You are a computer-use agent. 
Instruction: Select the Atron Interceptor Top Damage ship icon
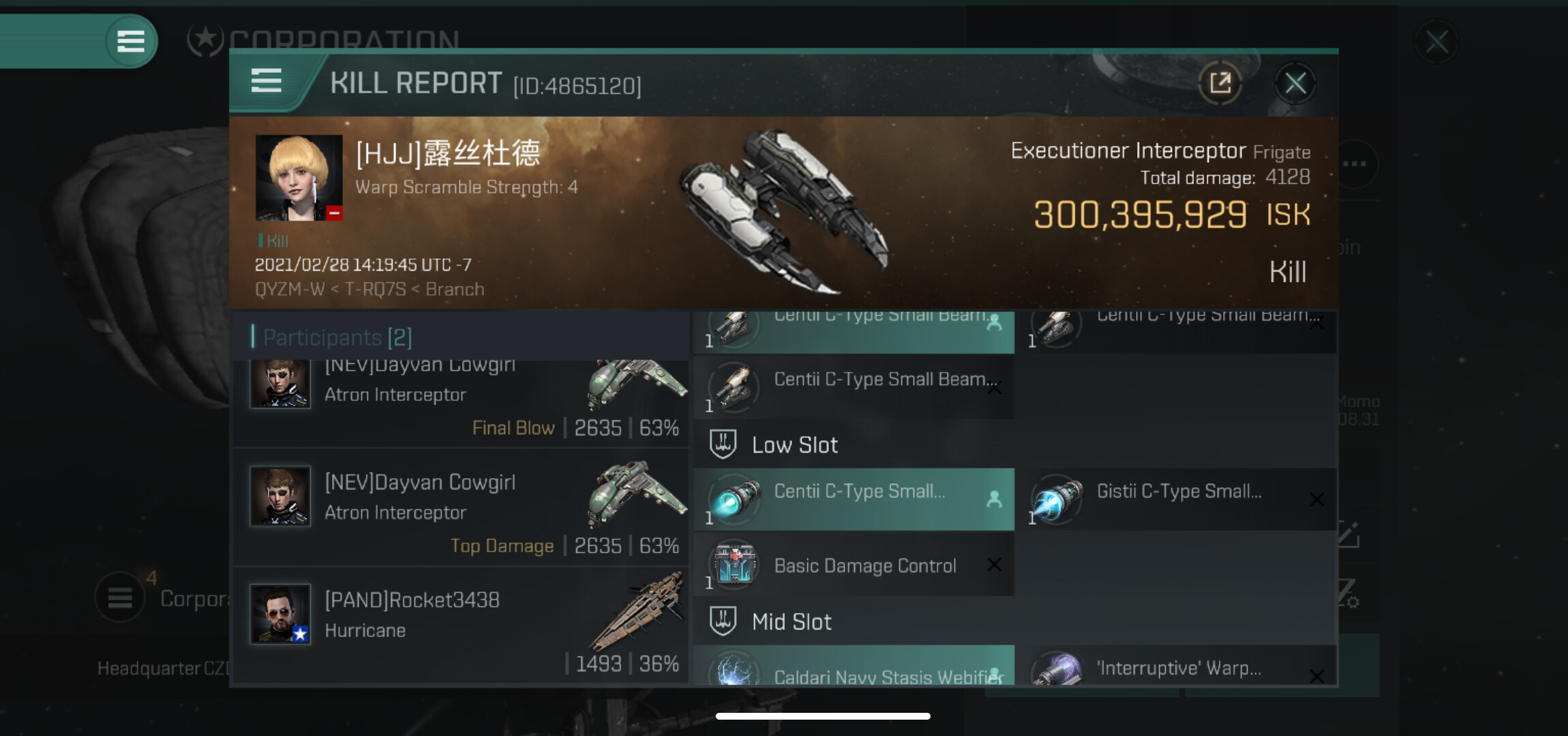(637, 494)
